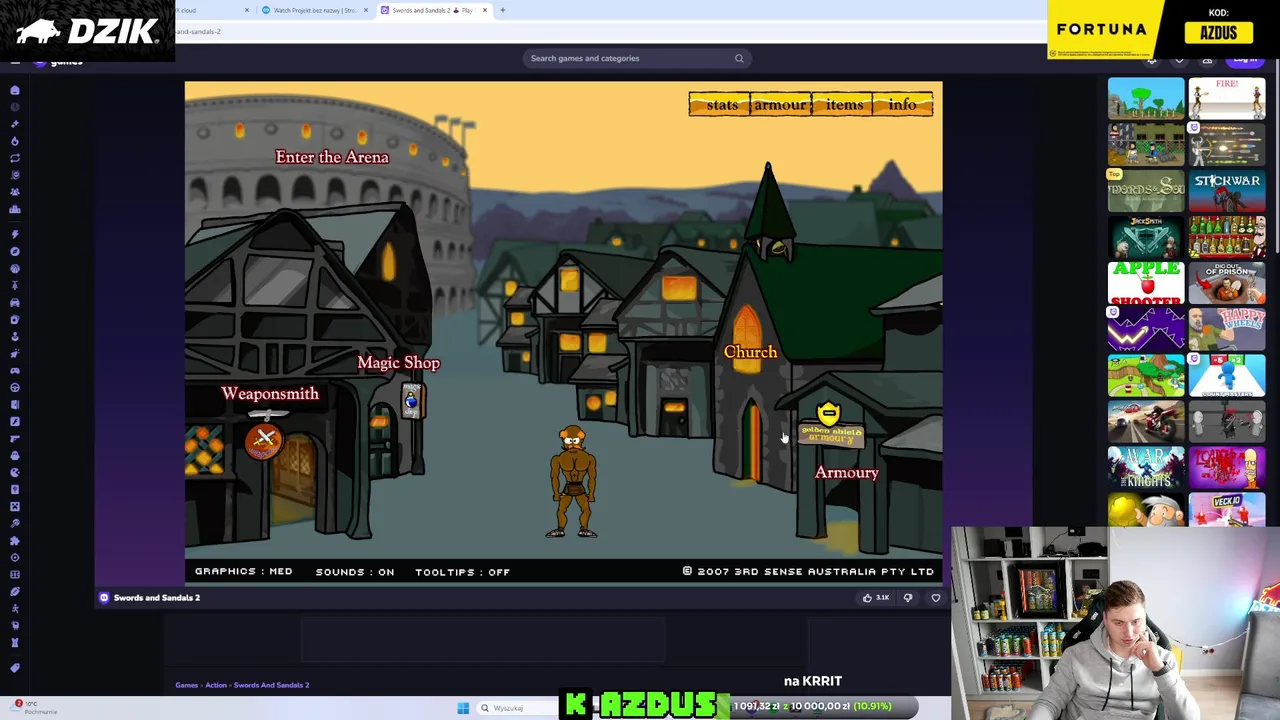Viewport: 1280px width, 720px height.
Task: Open the hamburger menu icon
Action: [x=15, y=62]
